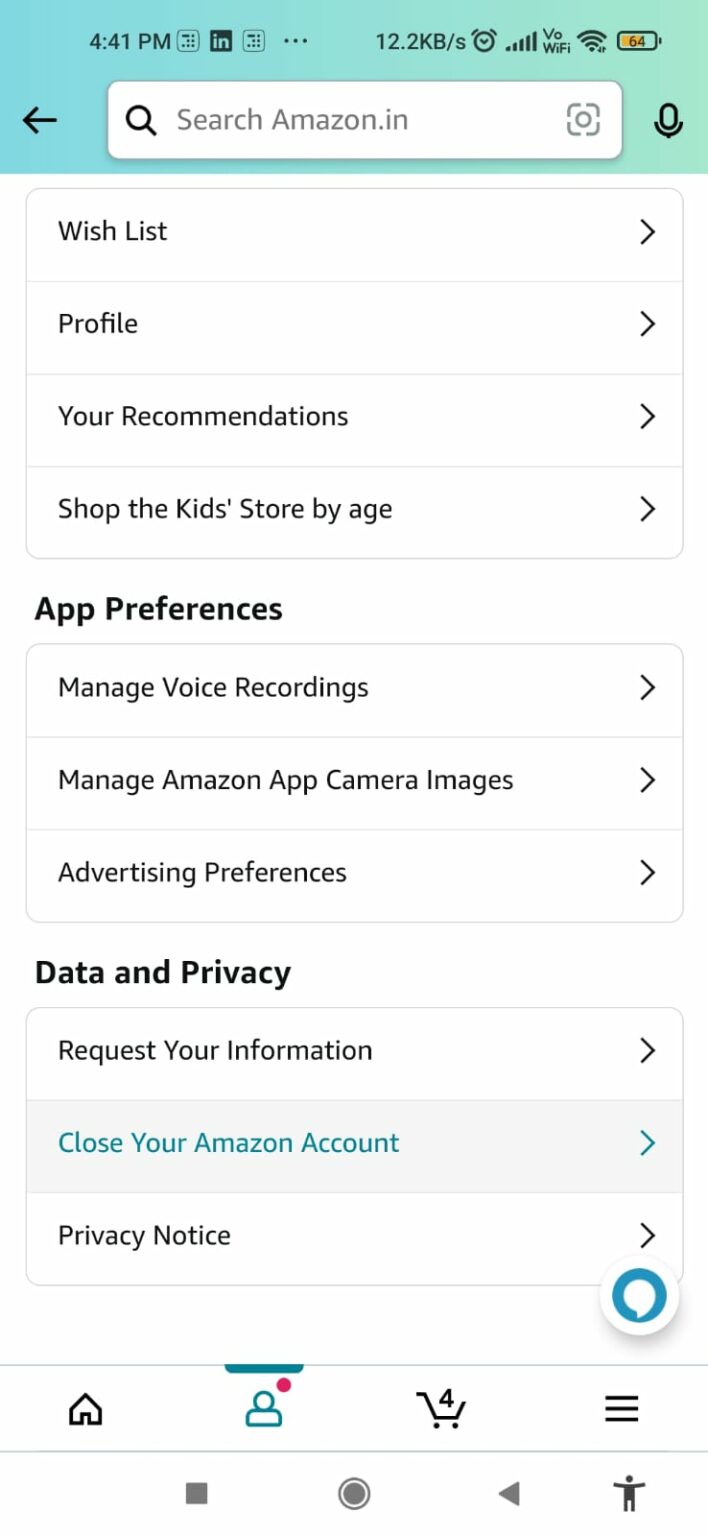Open the cart showing 4 items
Screen dimensions: 708x1536
(441, 1408)
